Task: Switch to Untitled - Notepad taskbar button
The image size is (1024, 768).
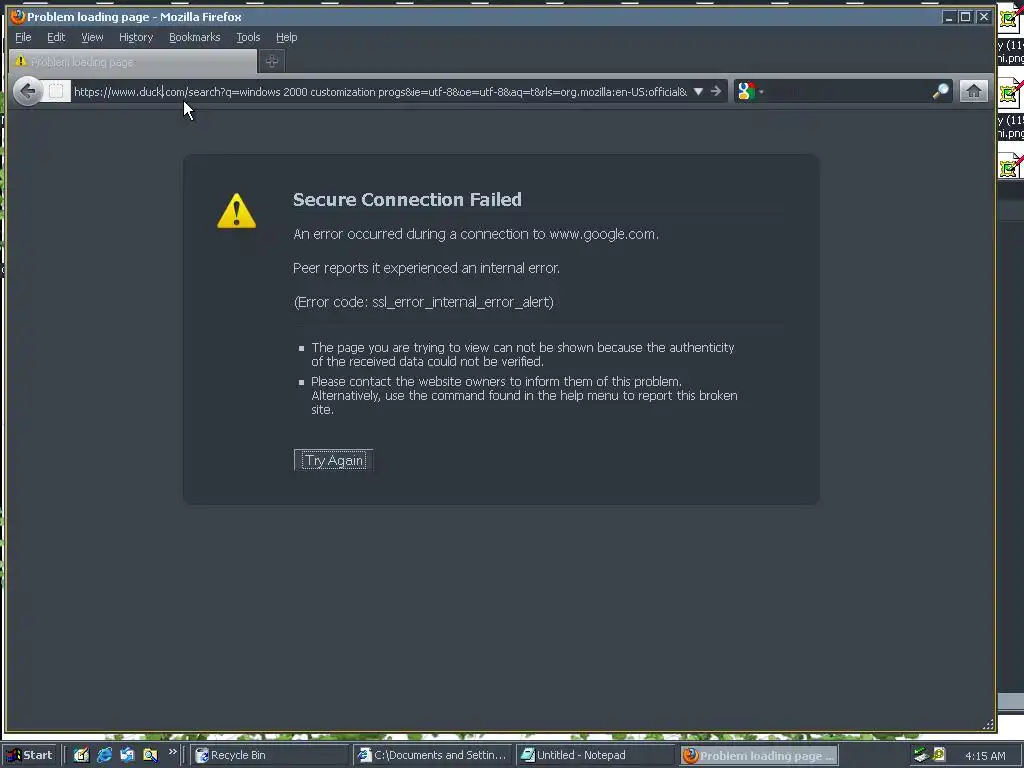Action: coord(595,755)
